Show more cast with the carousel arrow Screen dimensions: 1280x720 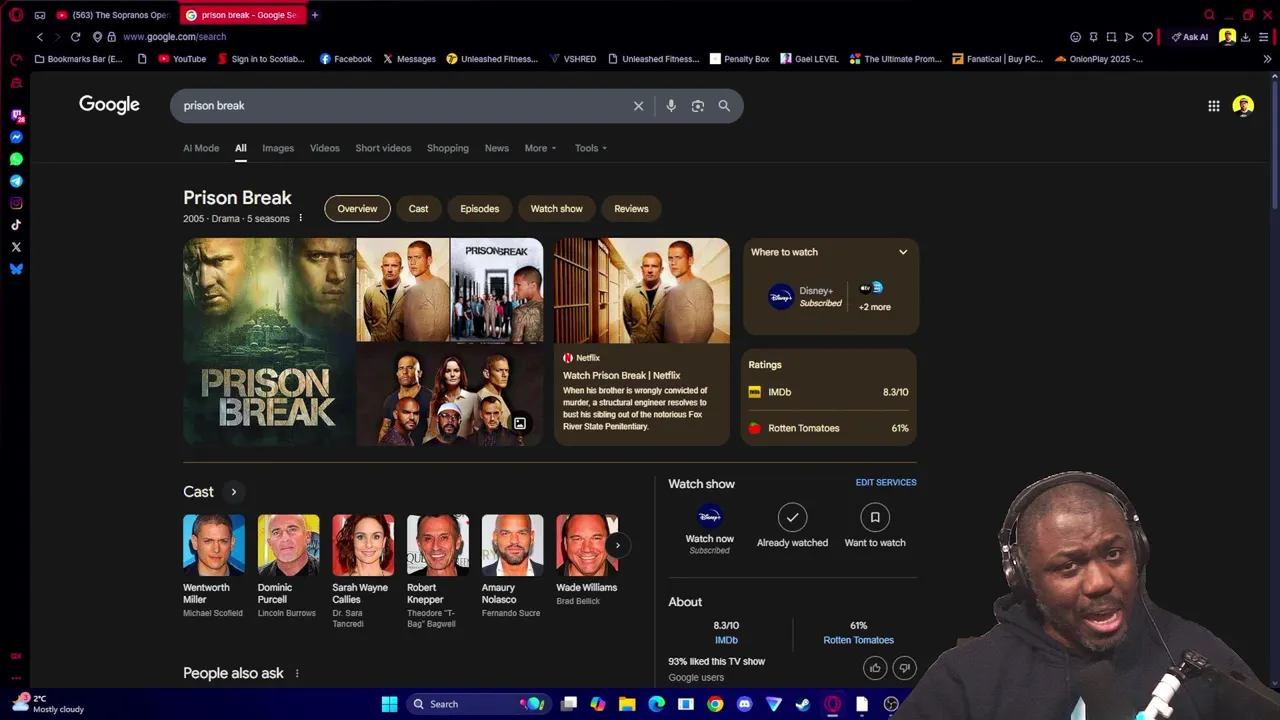(617, 545)
